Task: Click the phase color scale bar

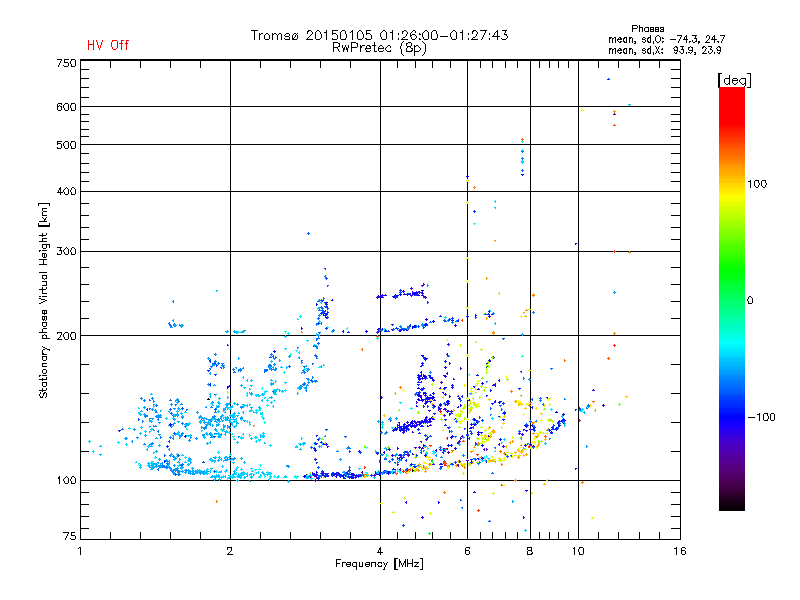Action: click(x=732, y=298)
